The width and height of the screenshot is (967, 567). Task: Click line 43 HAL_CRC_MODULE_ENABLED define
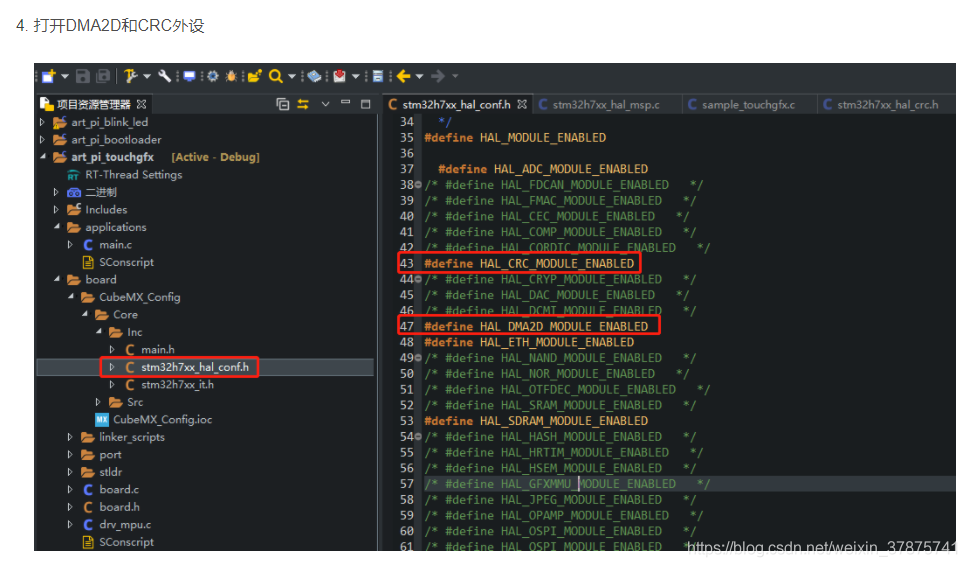529,263
